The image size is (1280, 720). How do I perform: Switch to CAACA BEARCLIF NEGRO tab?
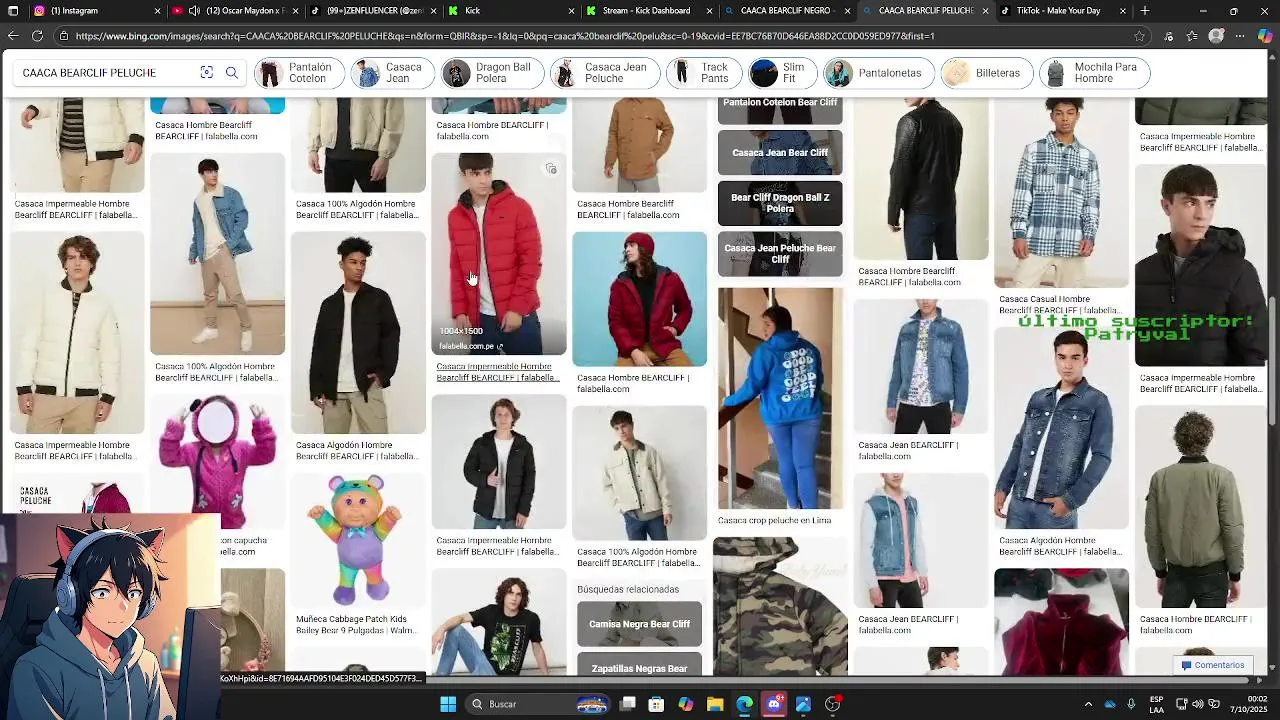(x=786, y=11)
